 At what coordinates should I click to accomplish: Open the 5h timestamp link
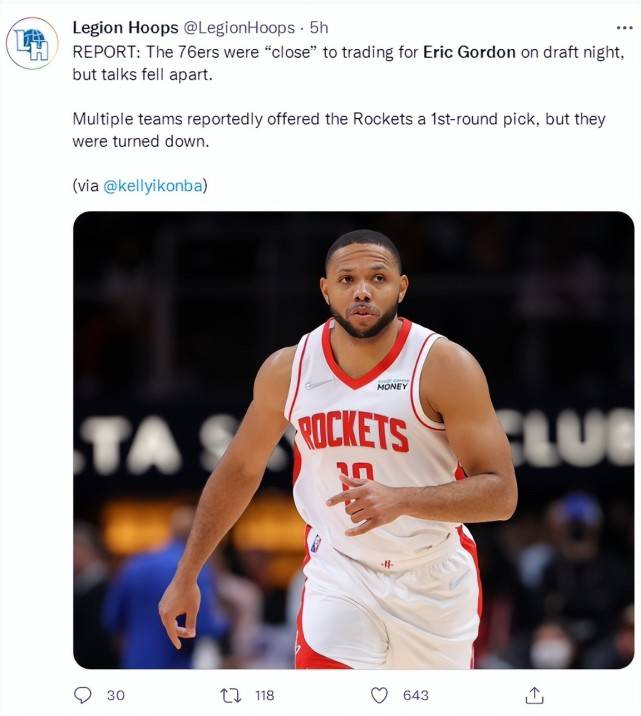click(319, 28)
